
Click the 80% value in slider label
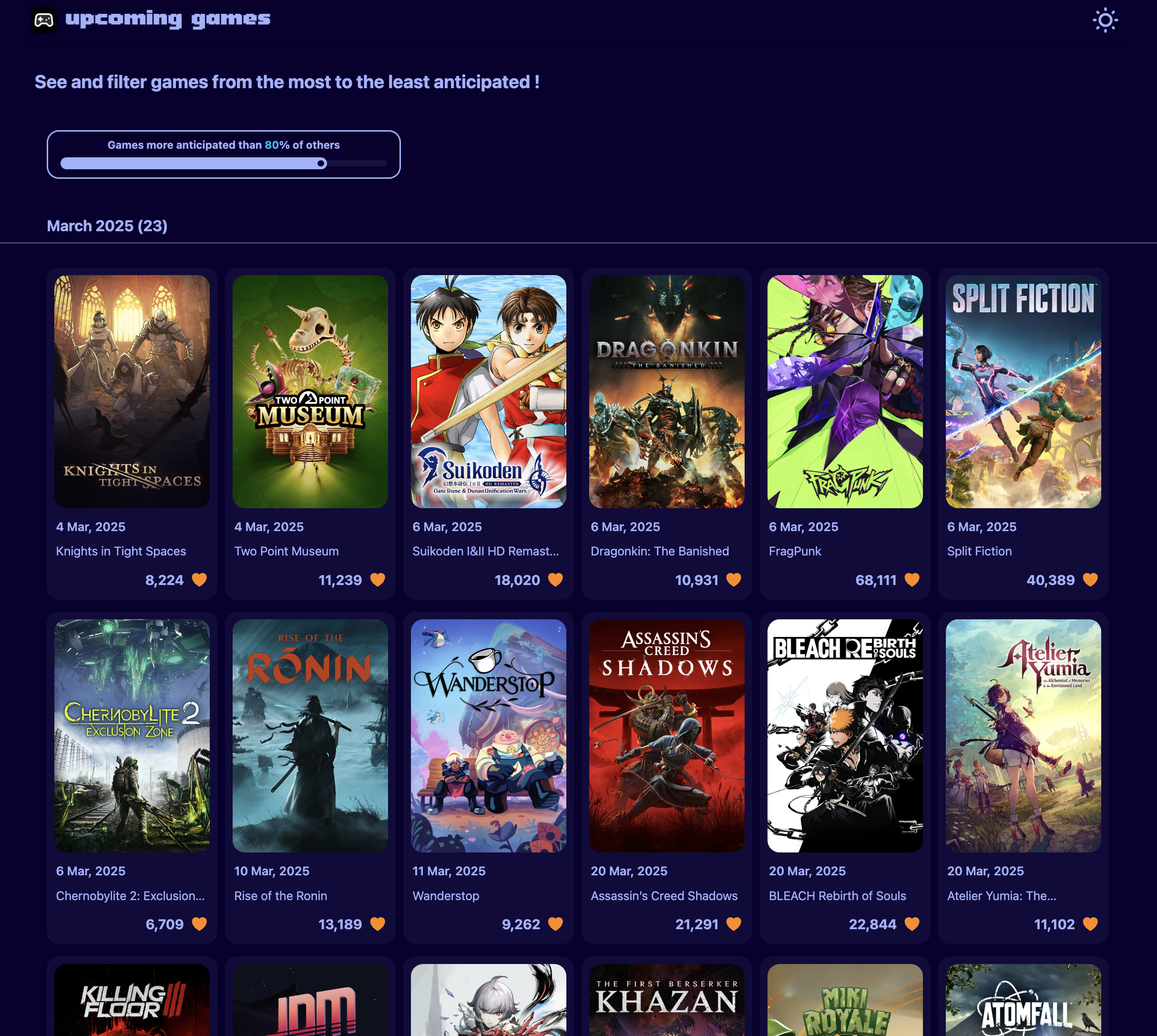tap(277, 145)
